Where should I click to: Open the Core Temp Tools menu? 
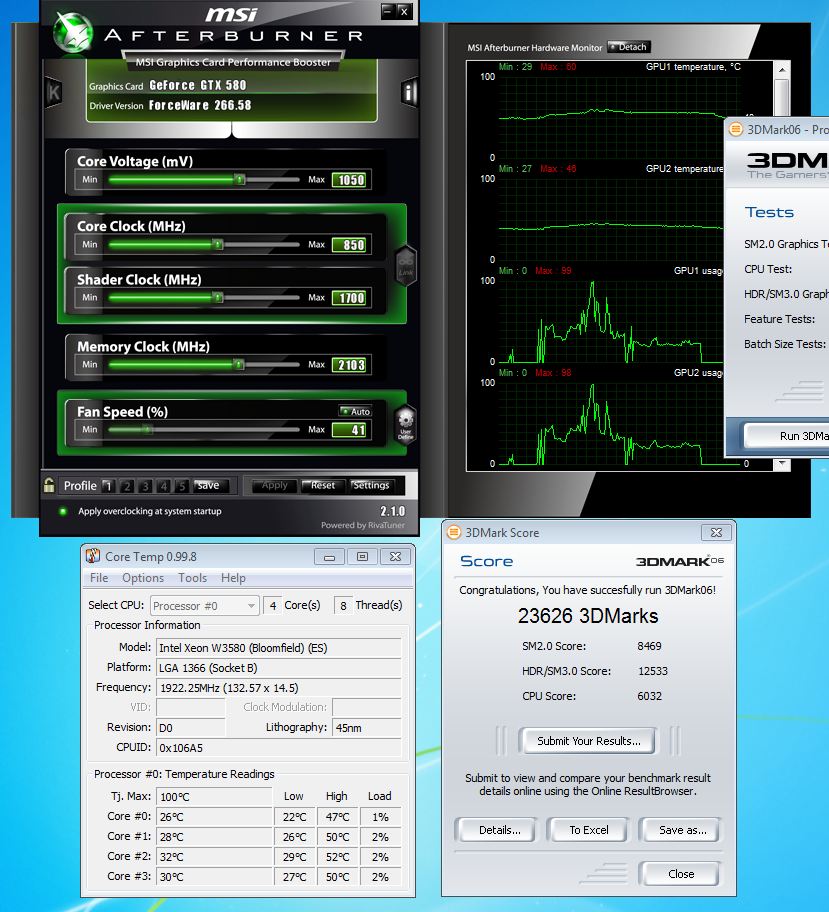click(193, 578)
